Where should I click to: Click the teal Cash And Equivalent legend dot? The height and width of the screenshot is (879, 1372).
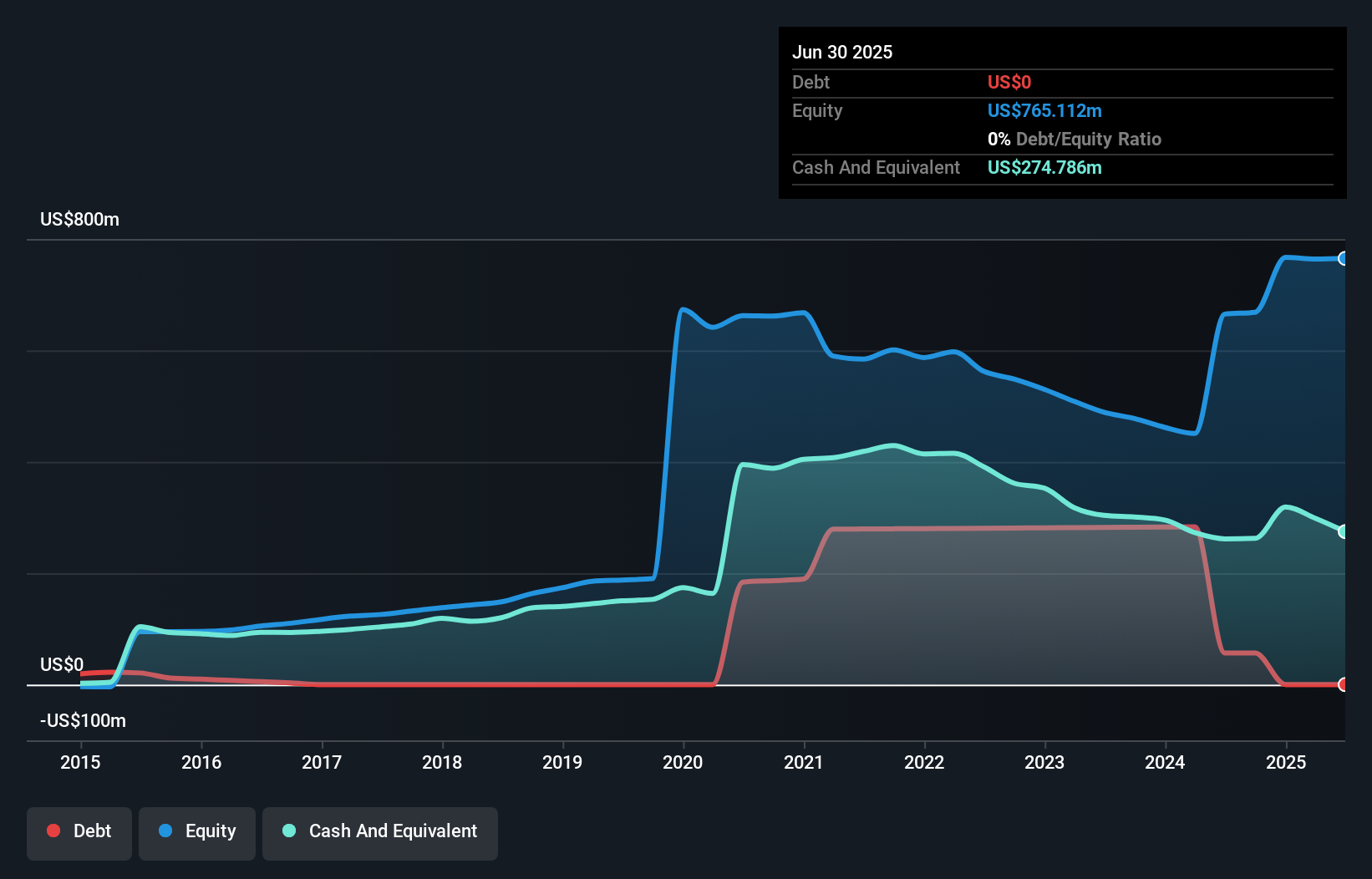287,831
